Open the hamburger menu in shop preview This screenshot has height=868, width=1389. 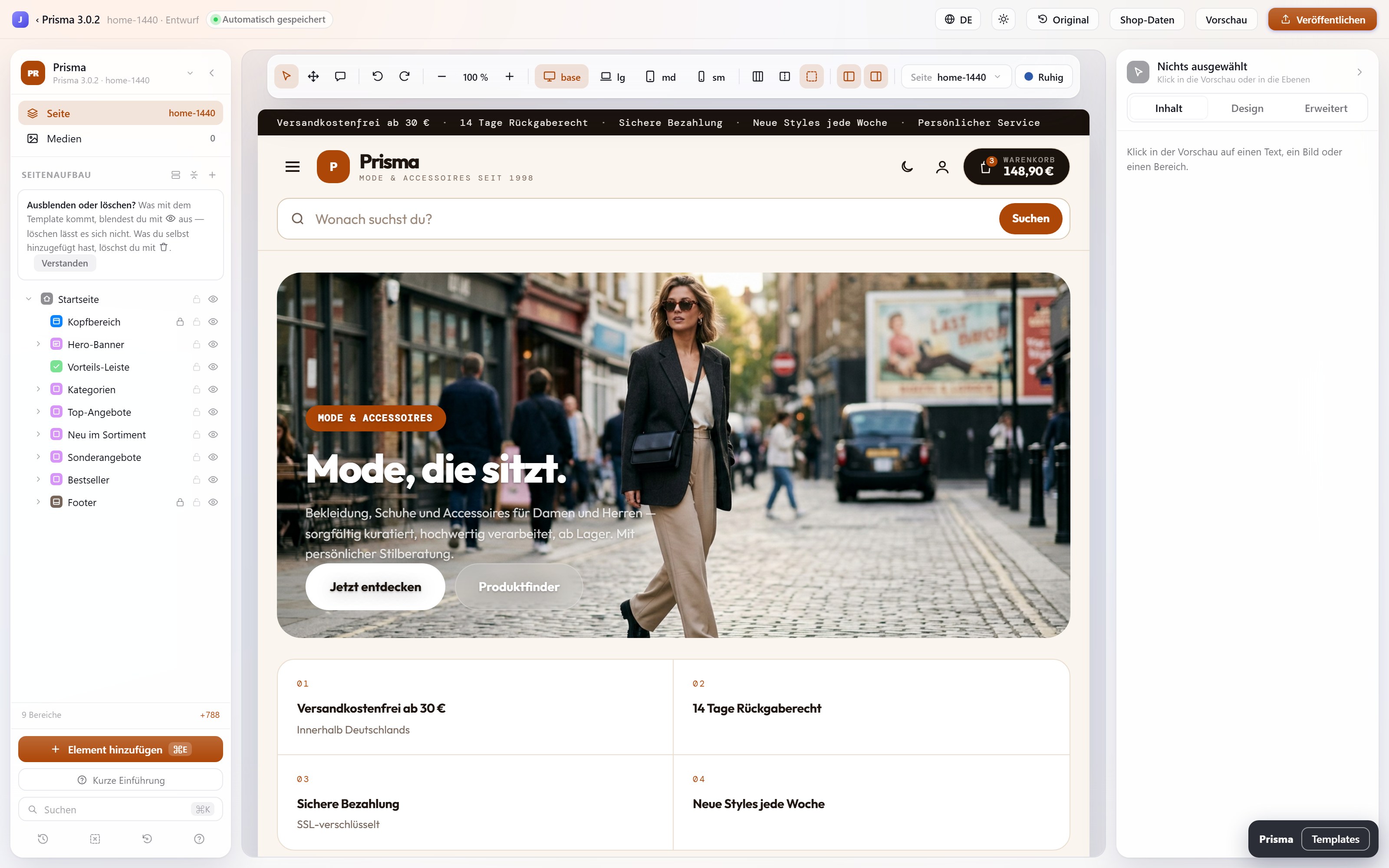[x=293, y=167]
